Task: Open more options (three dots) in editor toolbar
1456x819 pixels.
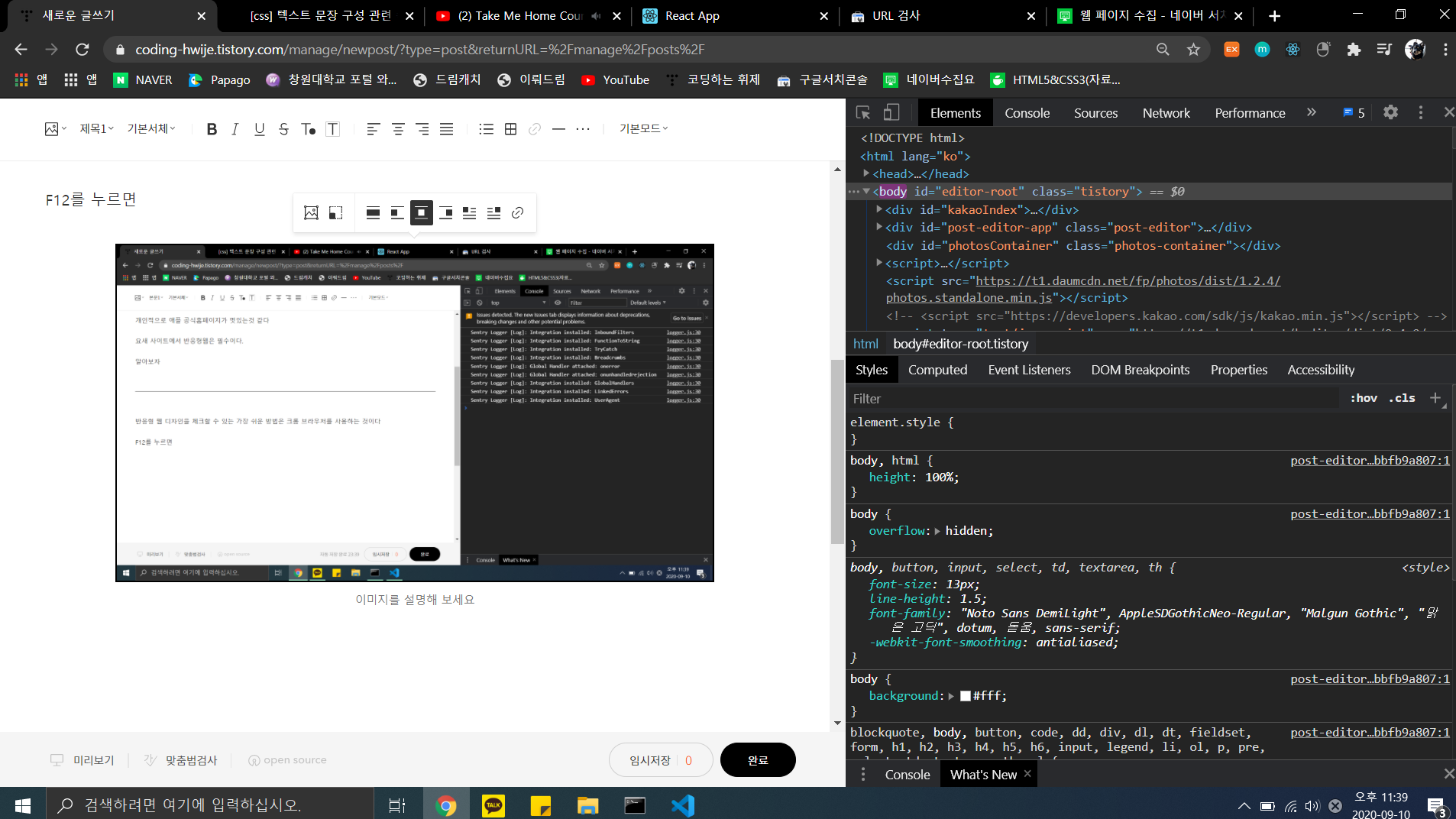Action: tap(583, 129)
